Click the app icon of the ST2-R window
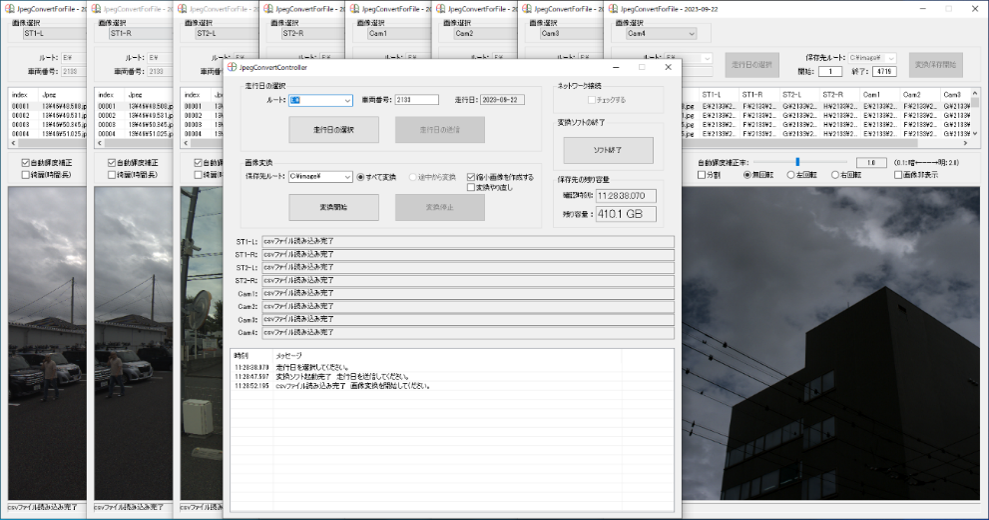 point(269,9)
